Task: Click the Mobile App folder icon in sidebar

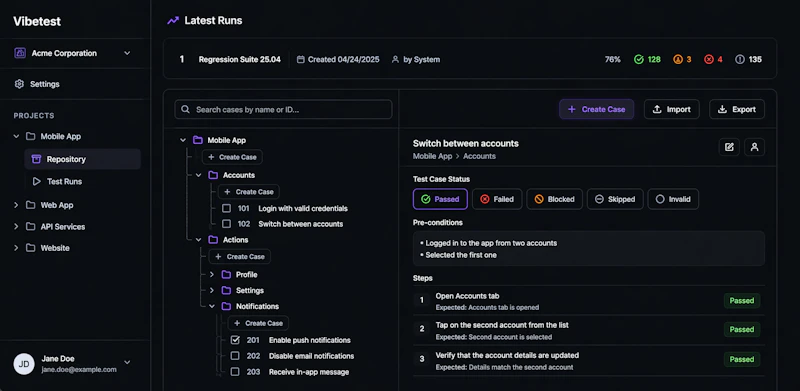Action: pos(31,137)
